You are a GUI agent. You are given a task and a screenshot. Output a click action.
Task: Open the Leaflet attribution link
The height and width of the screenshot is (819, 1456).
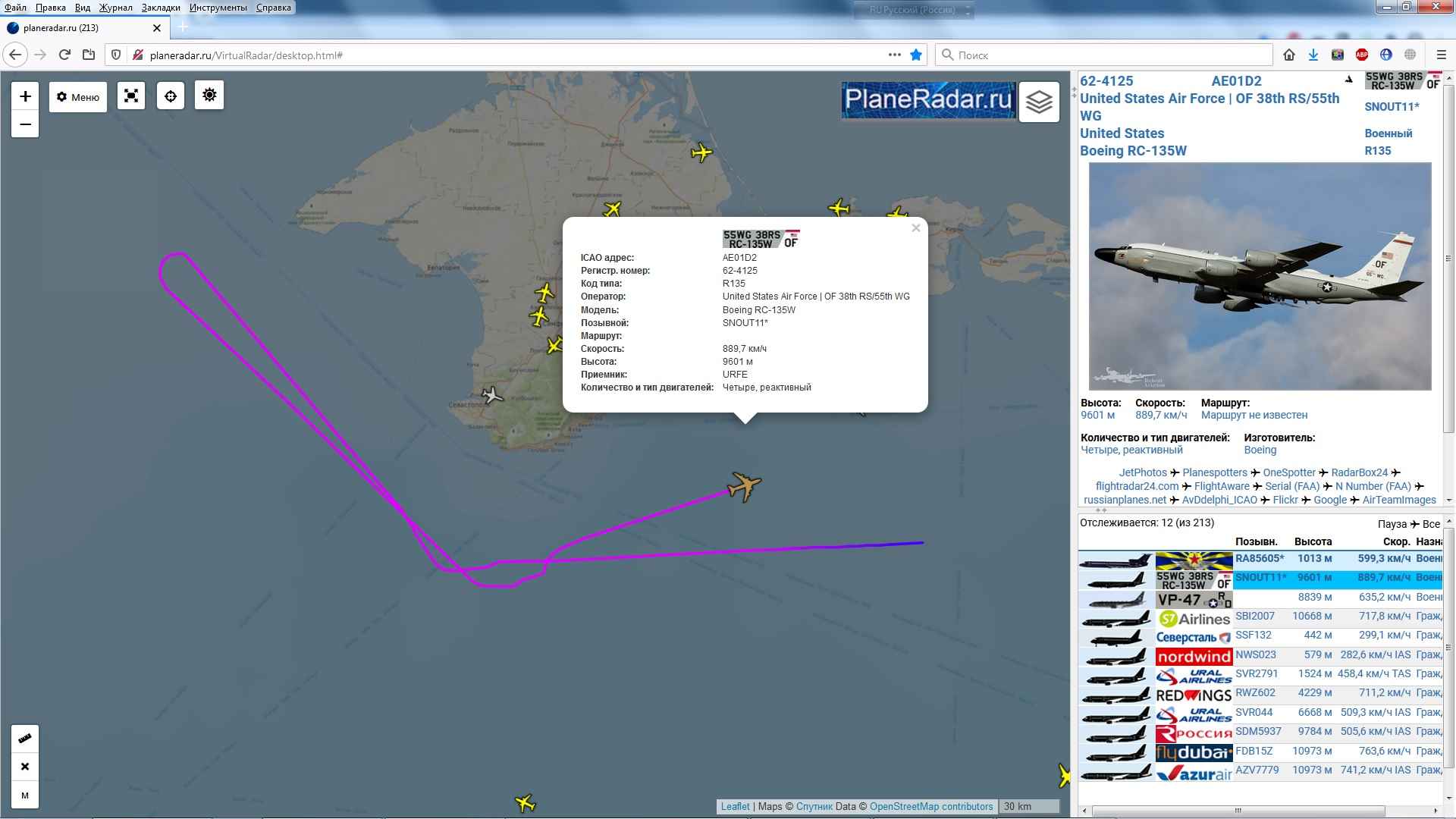(x=735, y=806)
